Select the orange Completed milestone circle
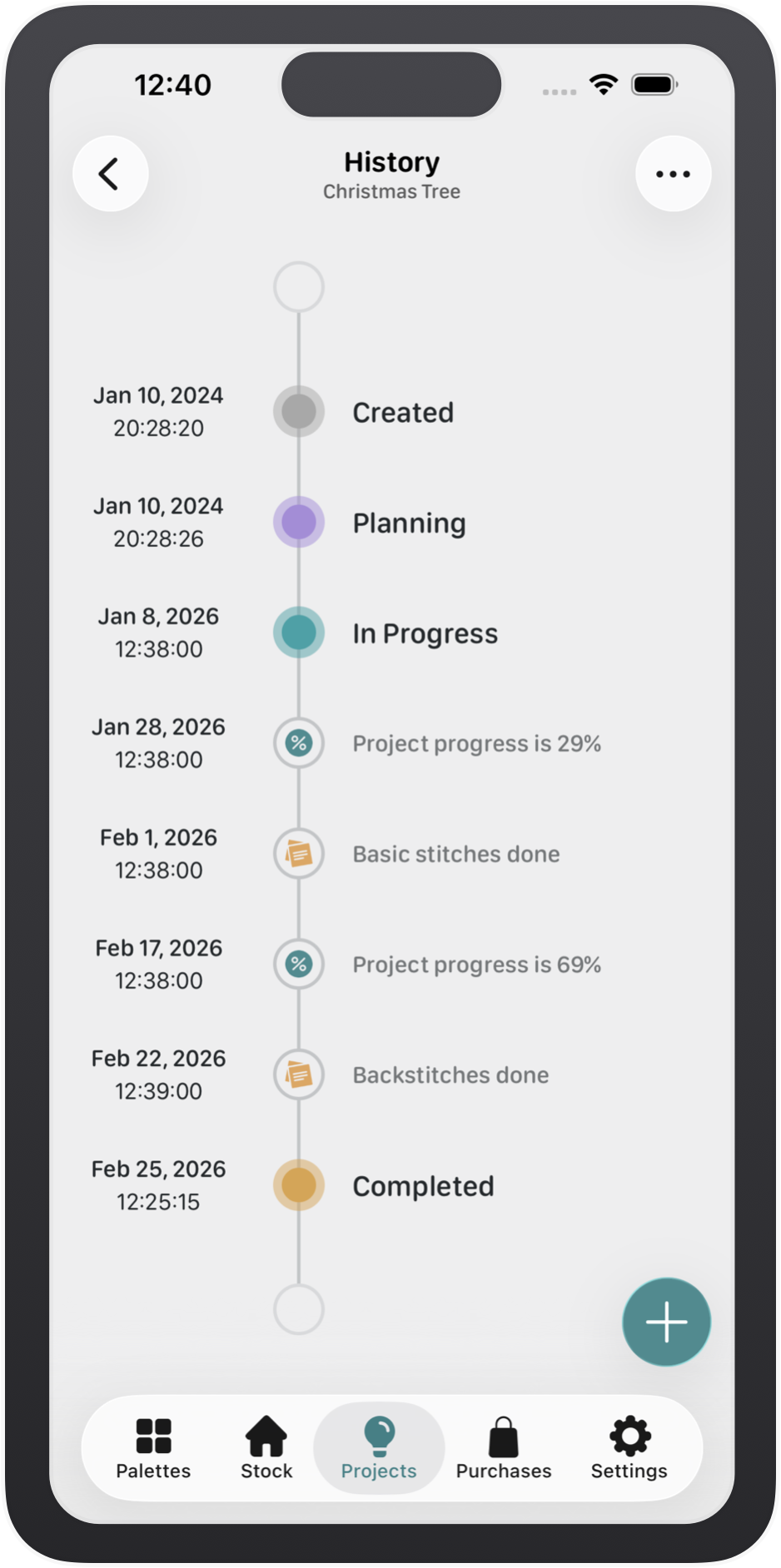The image size is (781, 1568). [x=298, y=1185]
